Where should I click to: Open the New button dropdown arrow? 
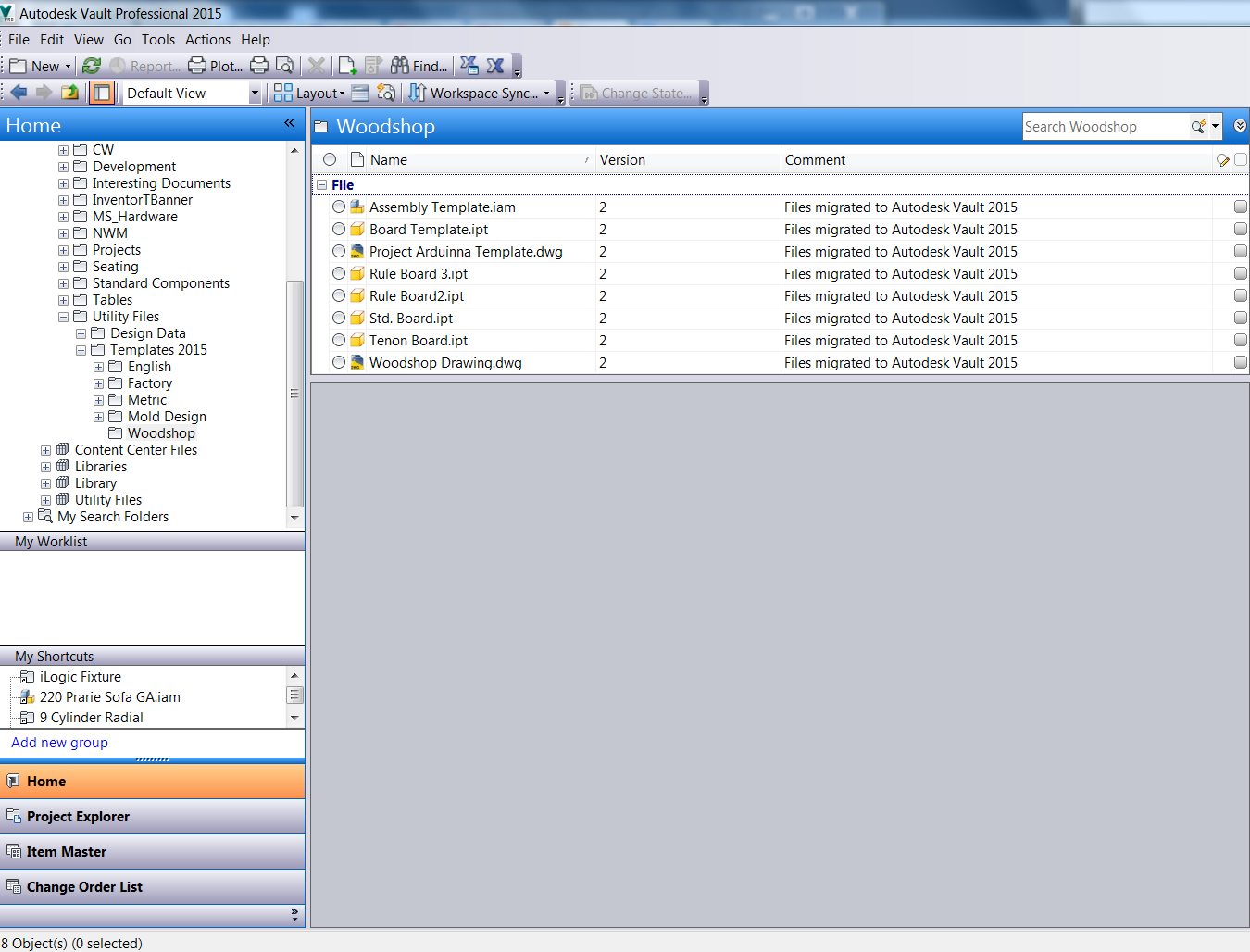[x=68, y=66]
